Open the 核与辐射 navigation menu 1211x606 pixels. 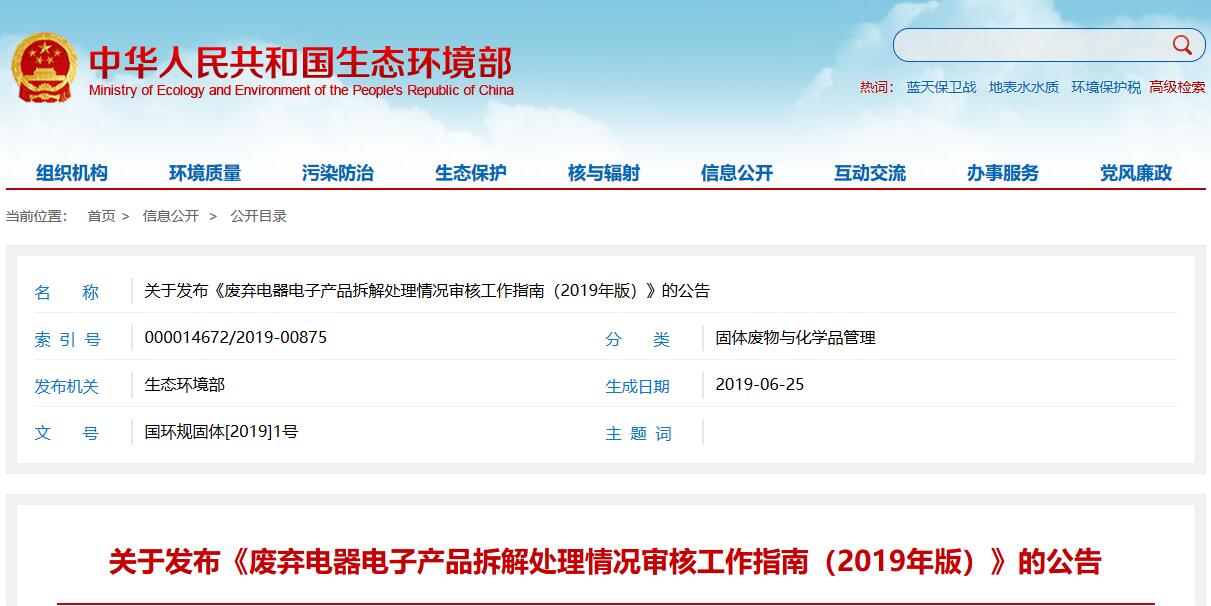pos(604,173)
